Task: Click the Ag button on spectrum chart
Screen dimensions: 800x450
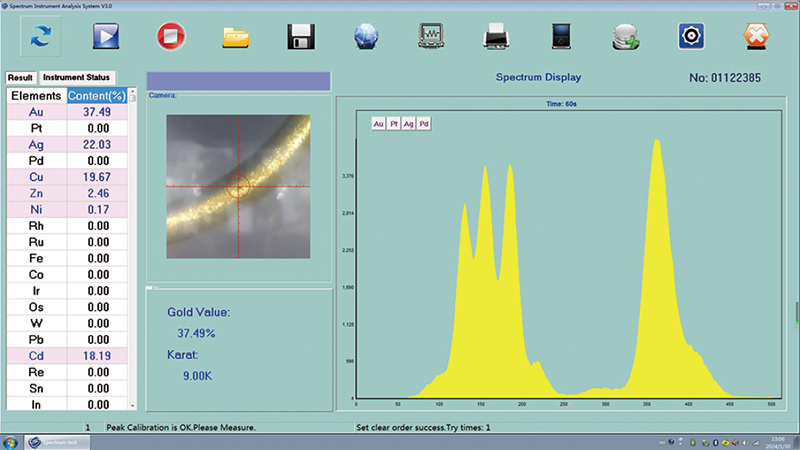Action: pos(409,124)
